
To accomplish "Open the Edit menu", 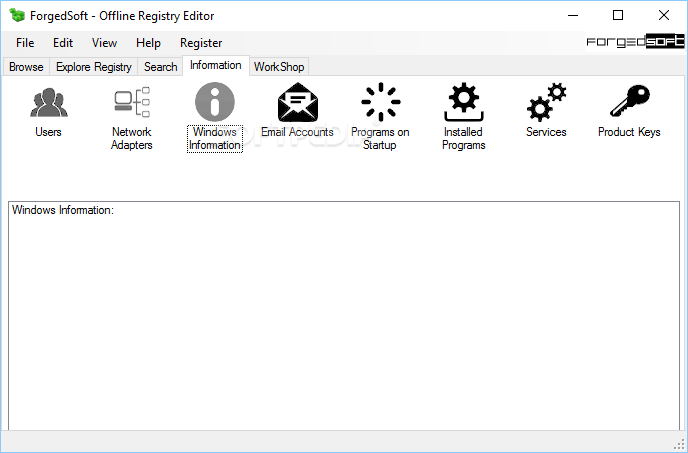I will point(63,43).
